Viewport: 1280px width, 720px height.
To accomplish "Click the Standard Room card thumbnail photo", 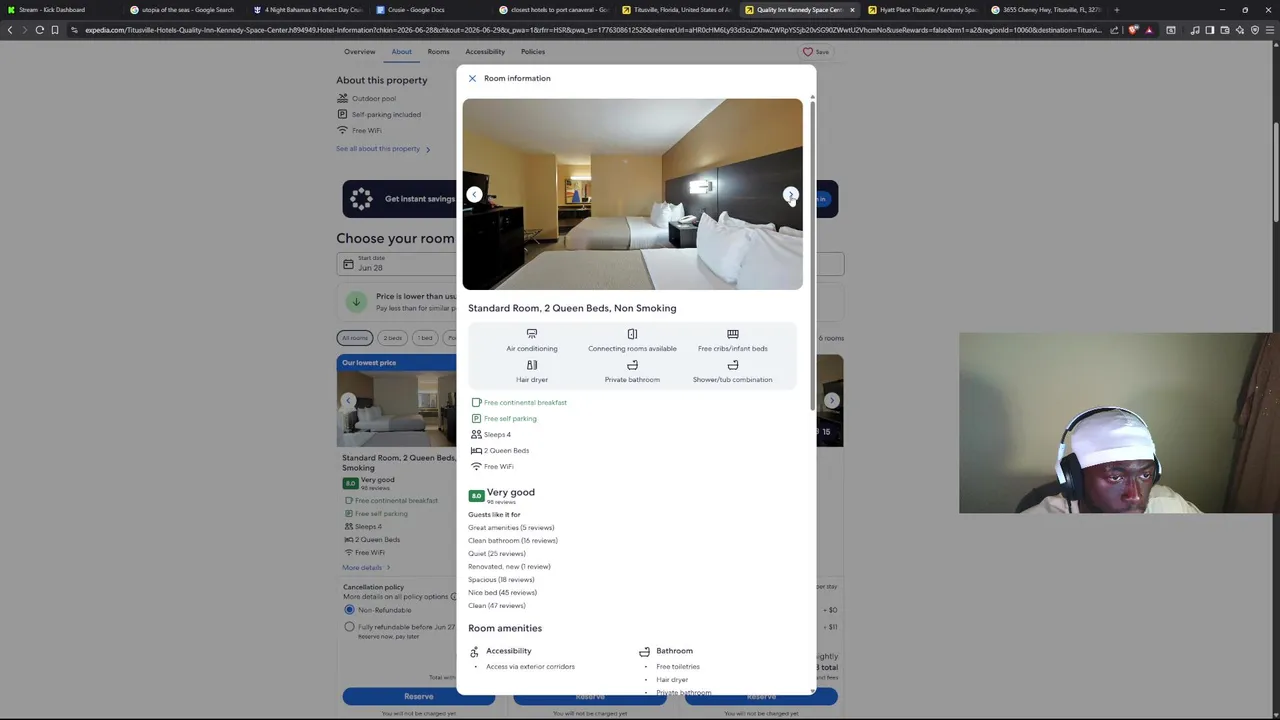I will (397, 408).
